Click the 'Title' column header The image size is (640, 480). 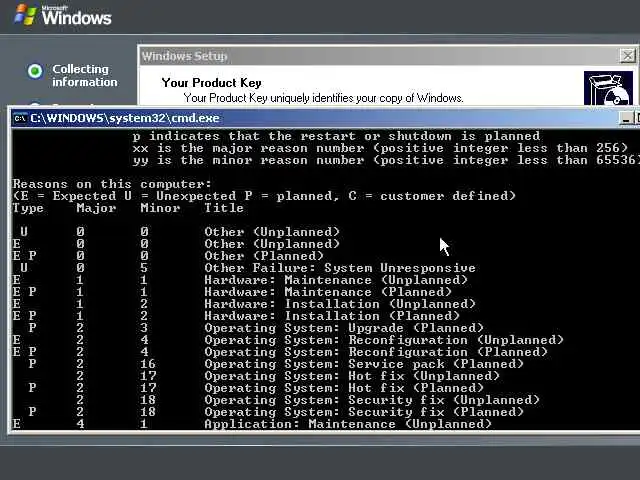coord(224,209)
